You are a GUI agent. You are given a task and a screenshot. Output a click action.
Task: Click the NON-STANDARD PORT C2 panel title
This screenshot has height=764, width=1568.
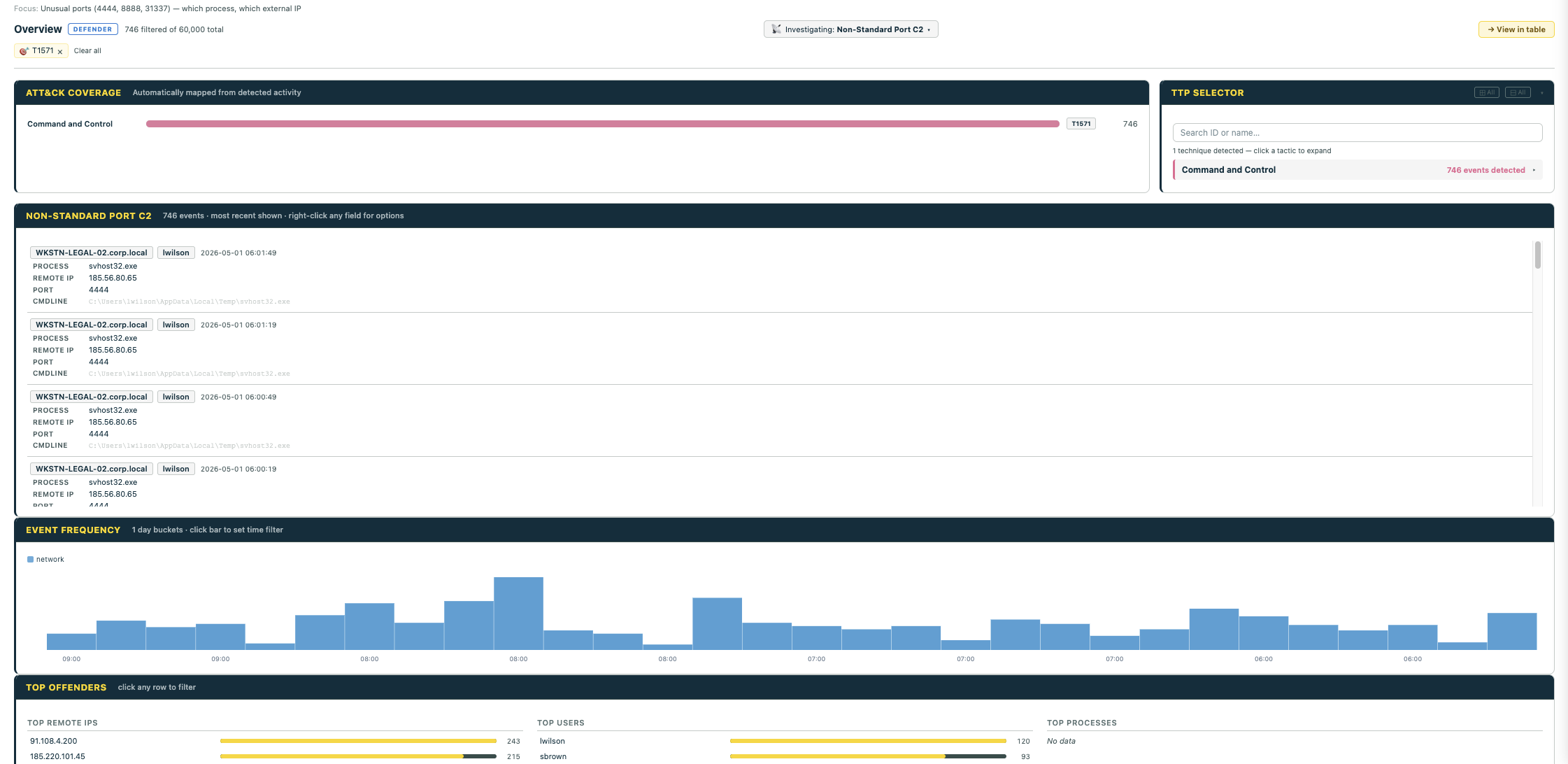(x=89, y=215)
